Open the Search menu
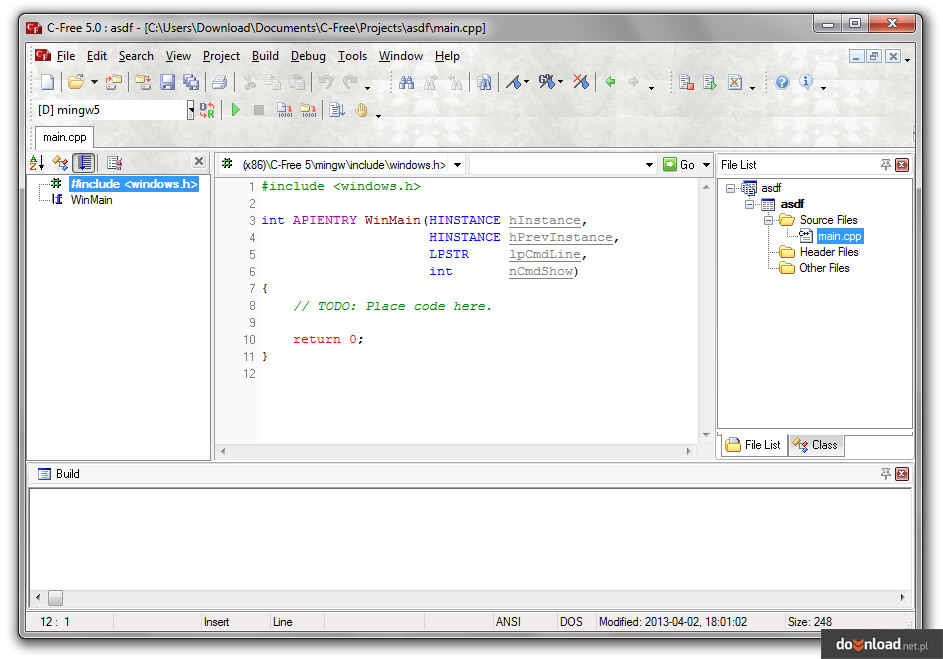Image resolution: width=943 pixels, height=659 pixels. coord(136,56)
